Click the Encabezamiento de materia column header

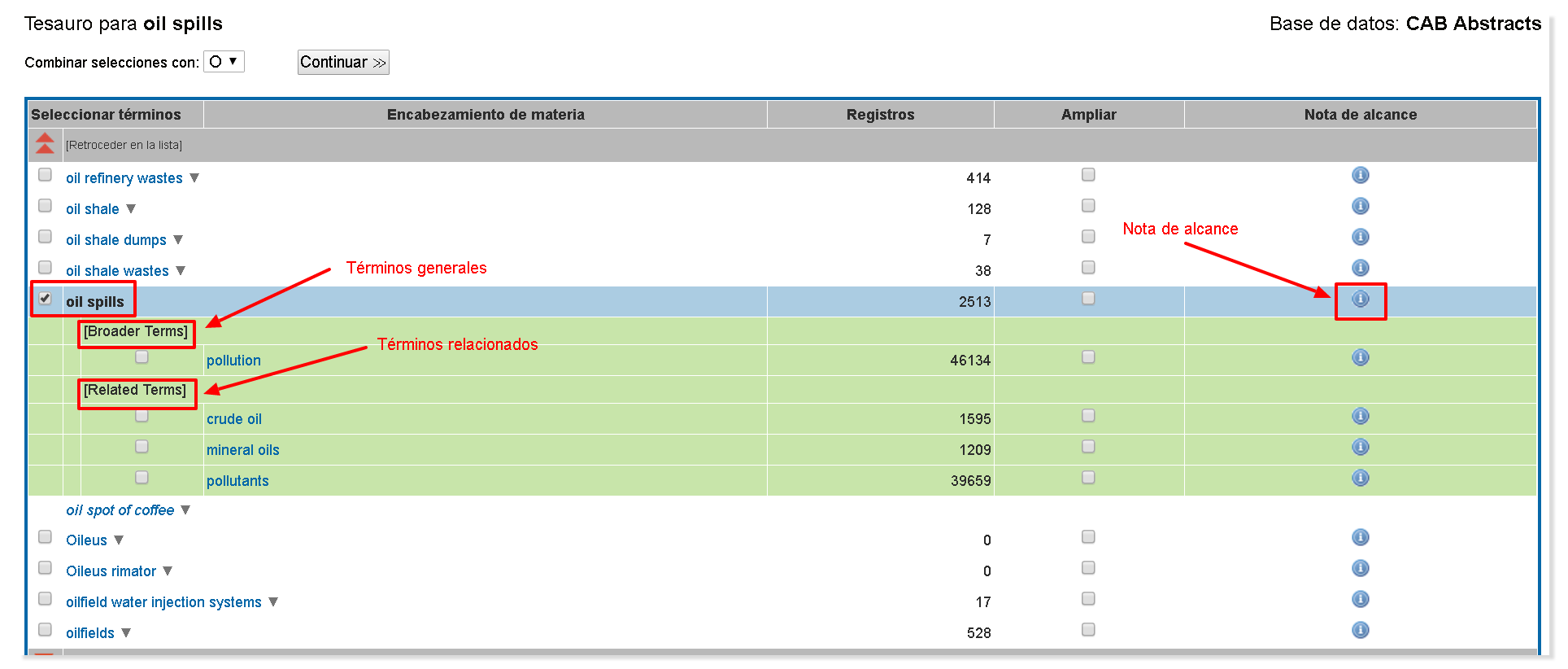coord(486,115)
